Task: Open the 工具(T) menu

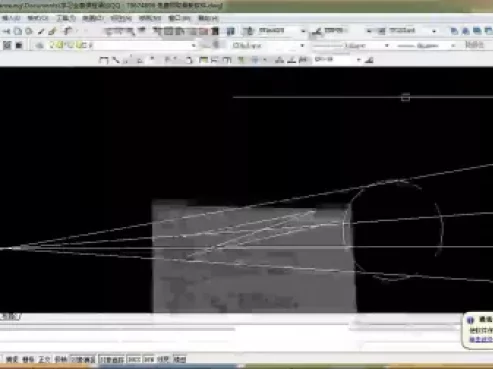Action: [x=65, y=18]
